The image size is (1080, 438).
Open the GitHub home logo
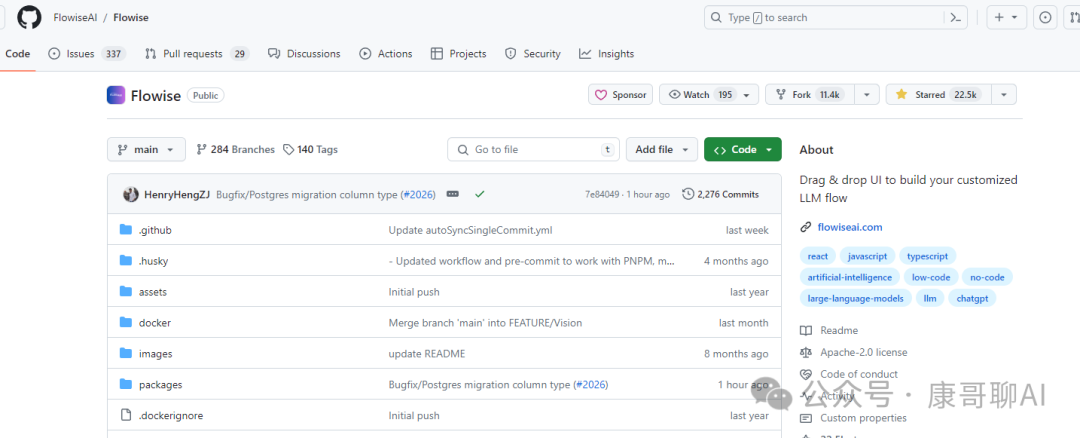tap(29, 17)
